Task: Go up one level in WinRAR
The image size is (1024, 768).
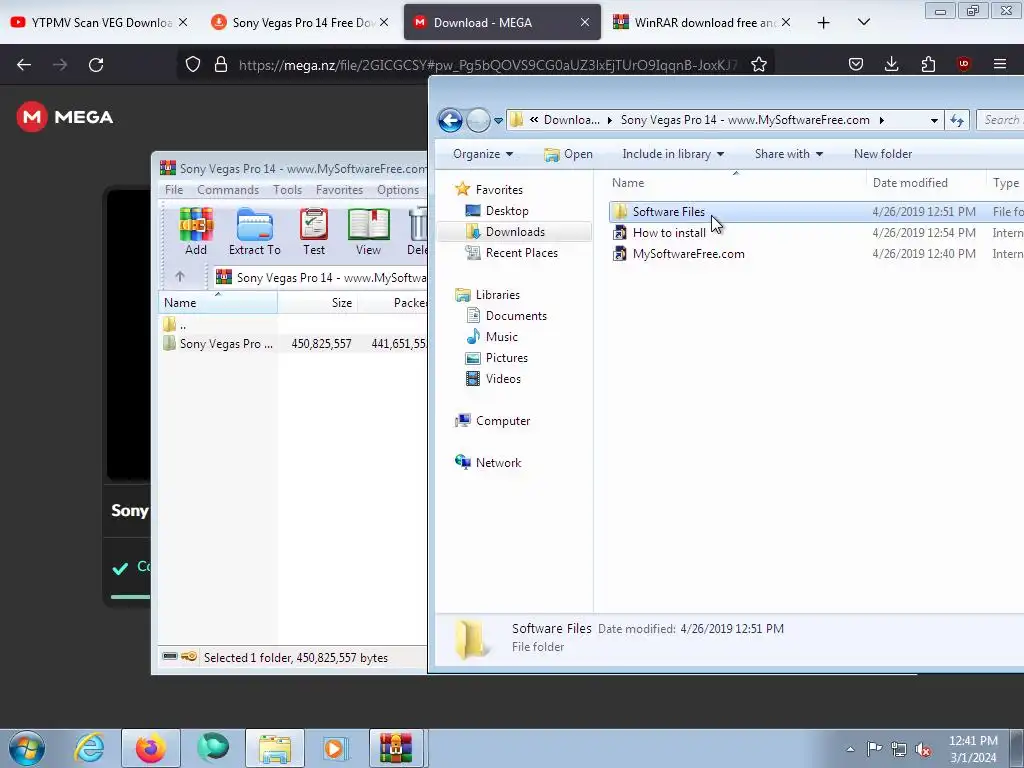Action: (x=180, y=277)
